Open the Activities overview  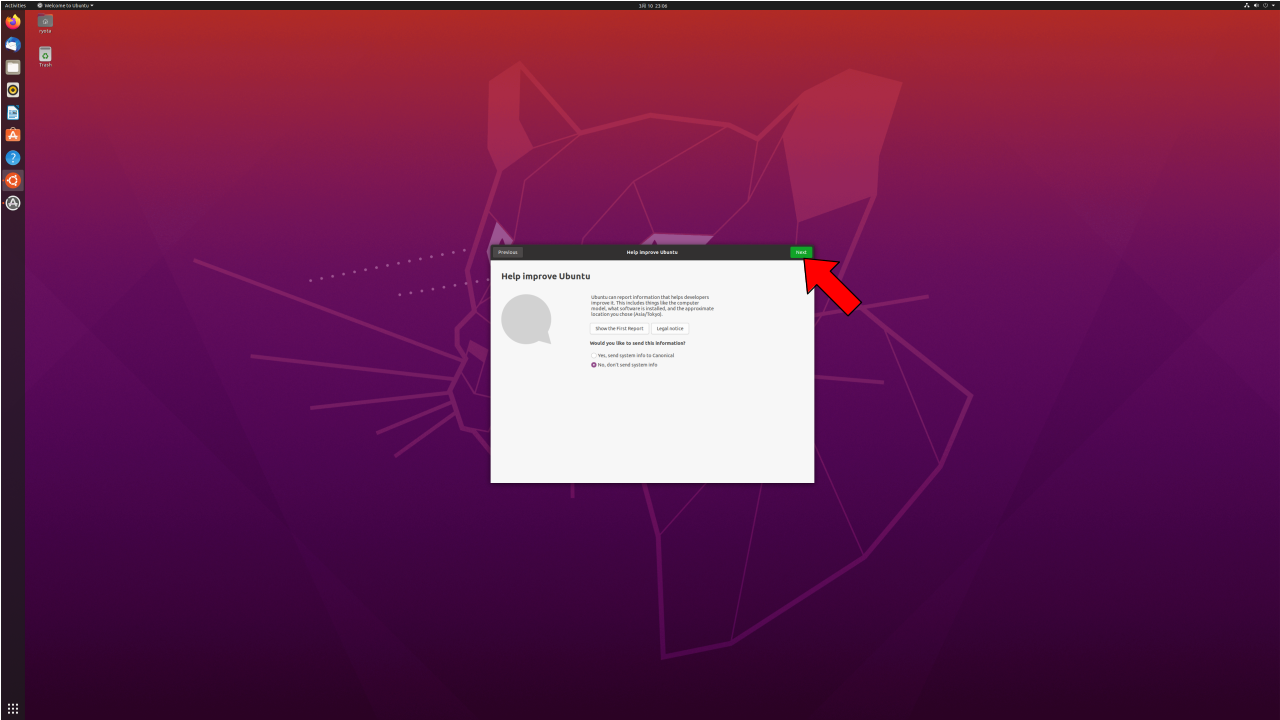tap(15, 5)
